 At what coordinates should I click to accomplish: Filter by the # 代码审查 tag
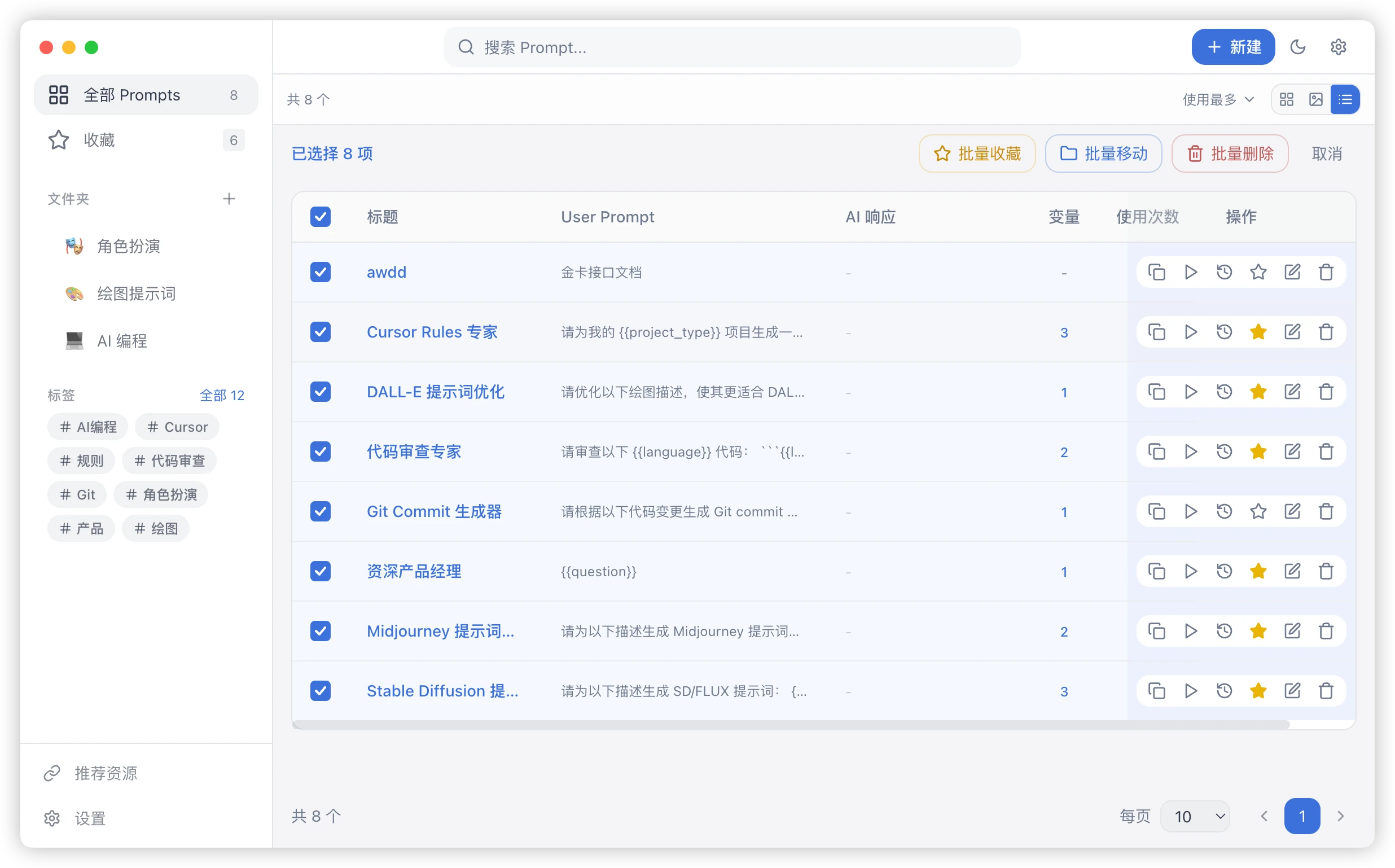click(x=169, y=461)
